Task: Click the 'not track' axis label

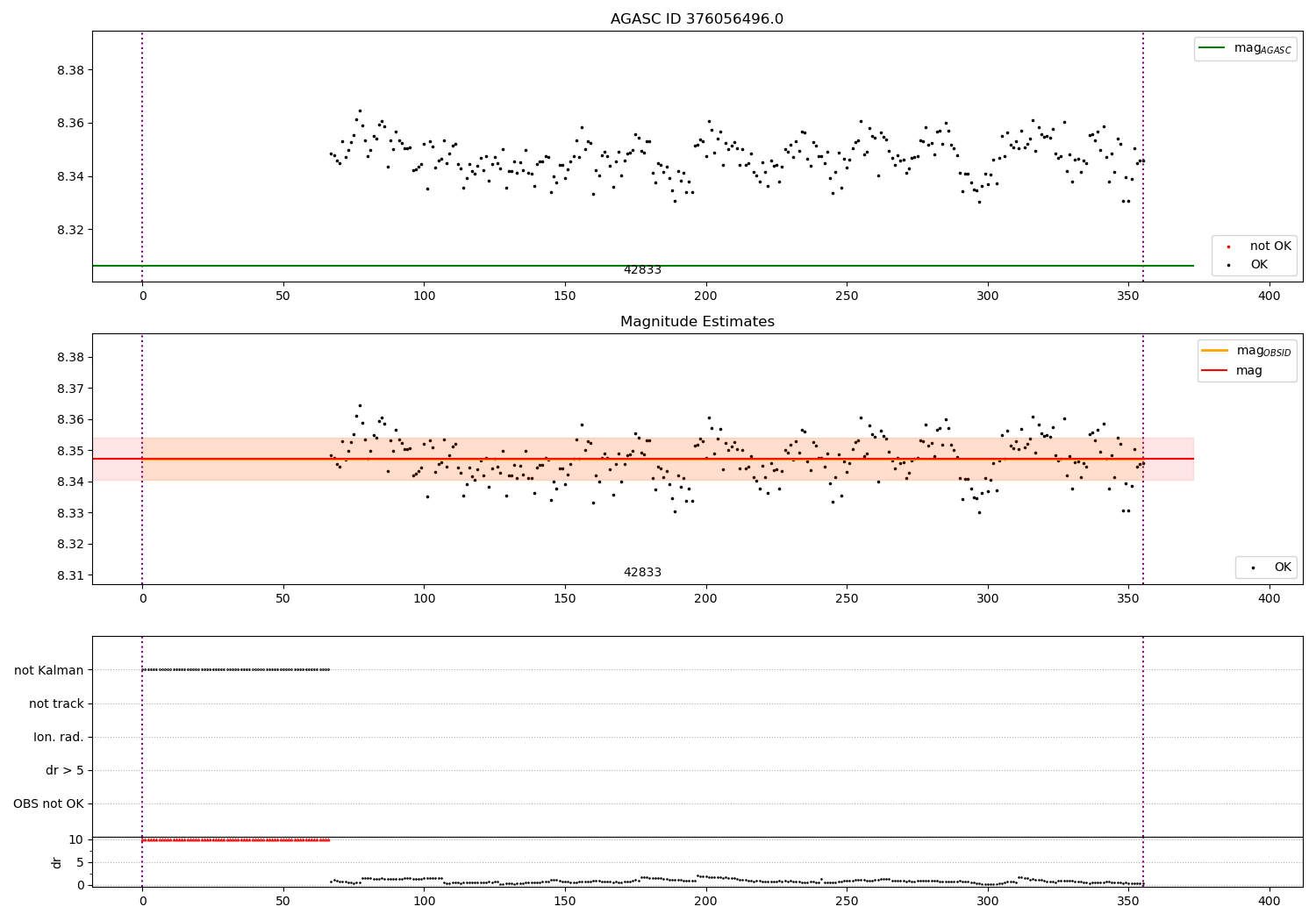Action: point(56,703)
